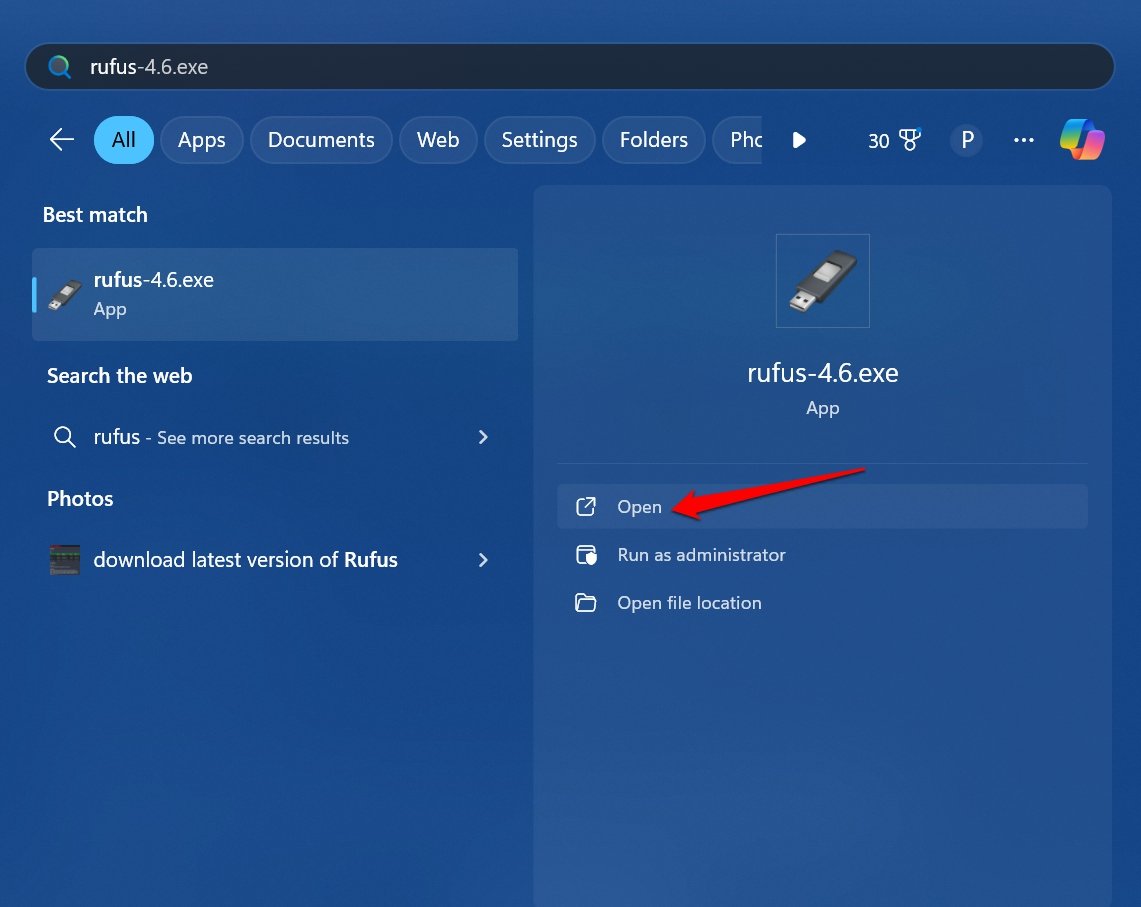
Task: Switch to the Apps filter tab
Action: [x=202, y=140]
